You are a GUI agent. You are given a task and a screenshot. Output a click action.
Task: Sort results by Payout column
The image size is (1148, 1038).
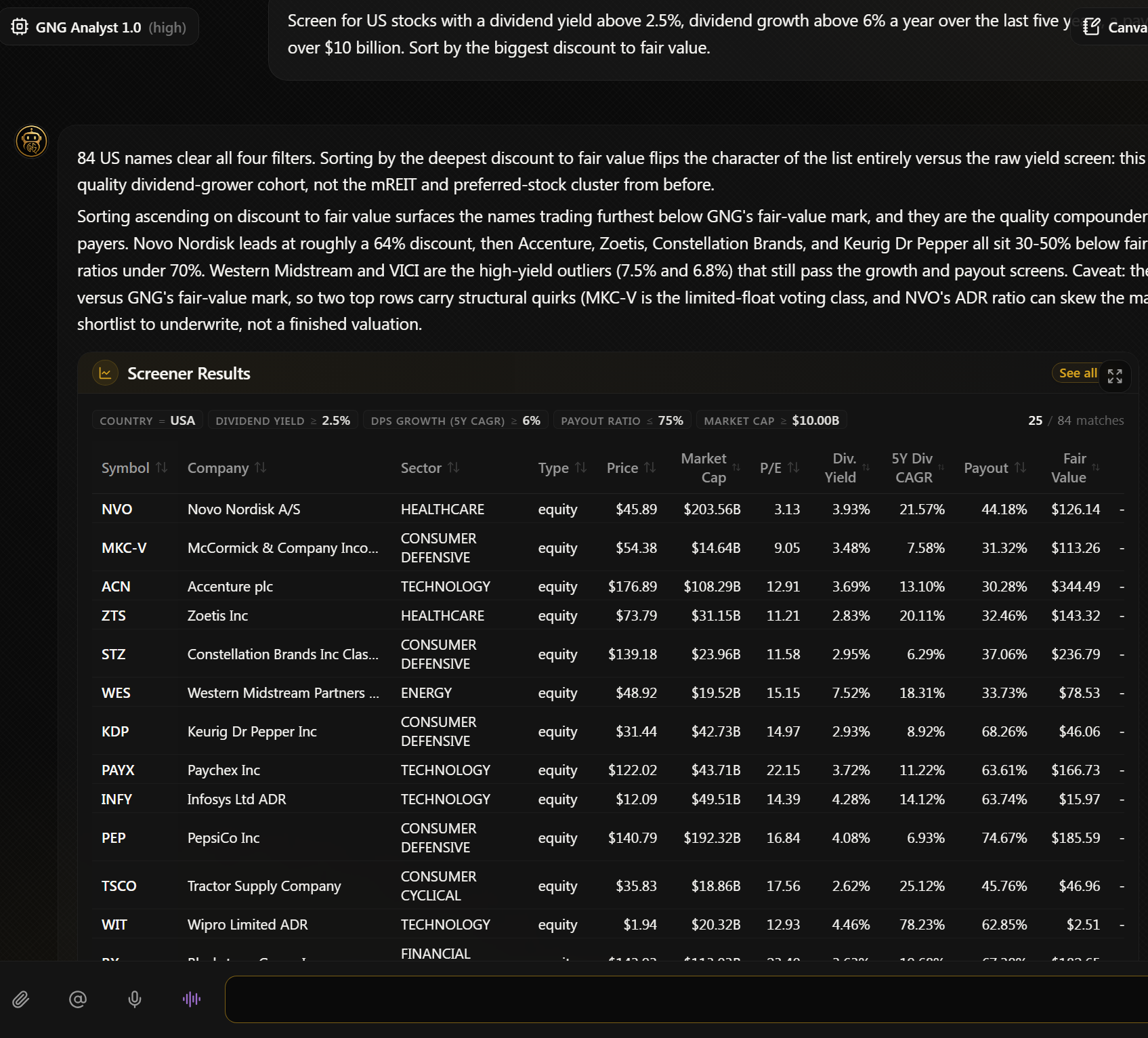point(995,468)
